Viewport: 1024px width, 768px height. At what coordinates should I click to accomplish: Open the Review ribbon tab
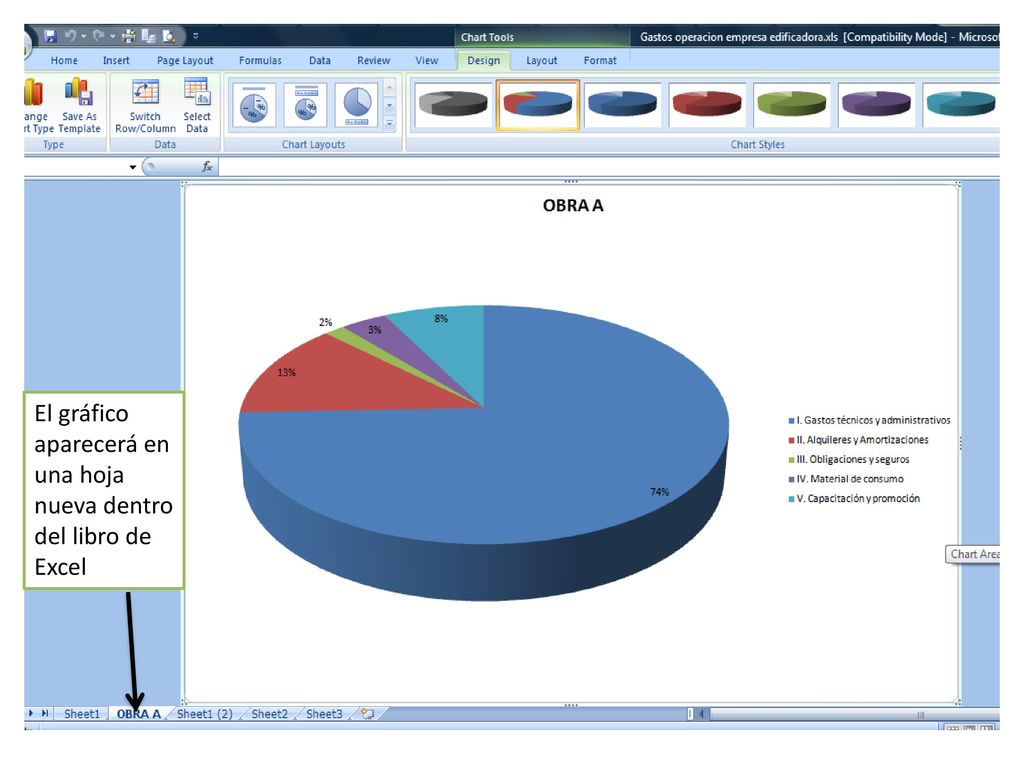tap(373, 60)
